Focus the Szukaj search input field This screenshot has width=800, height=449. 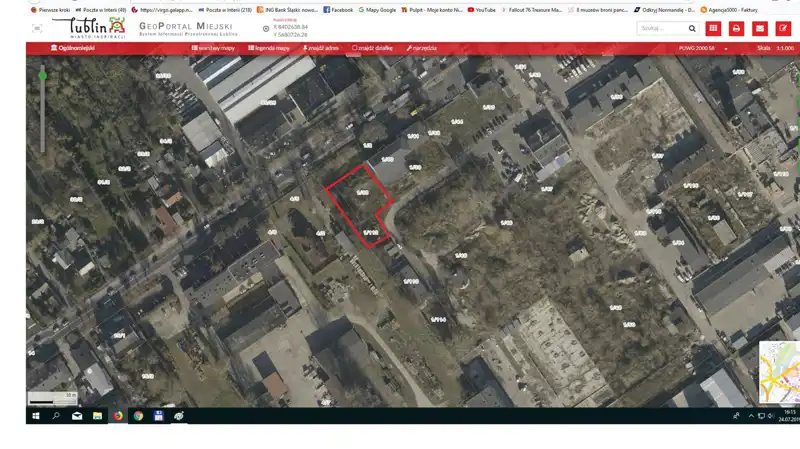(662, 29)
